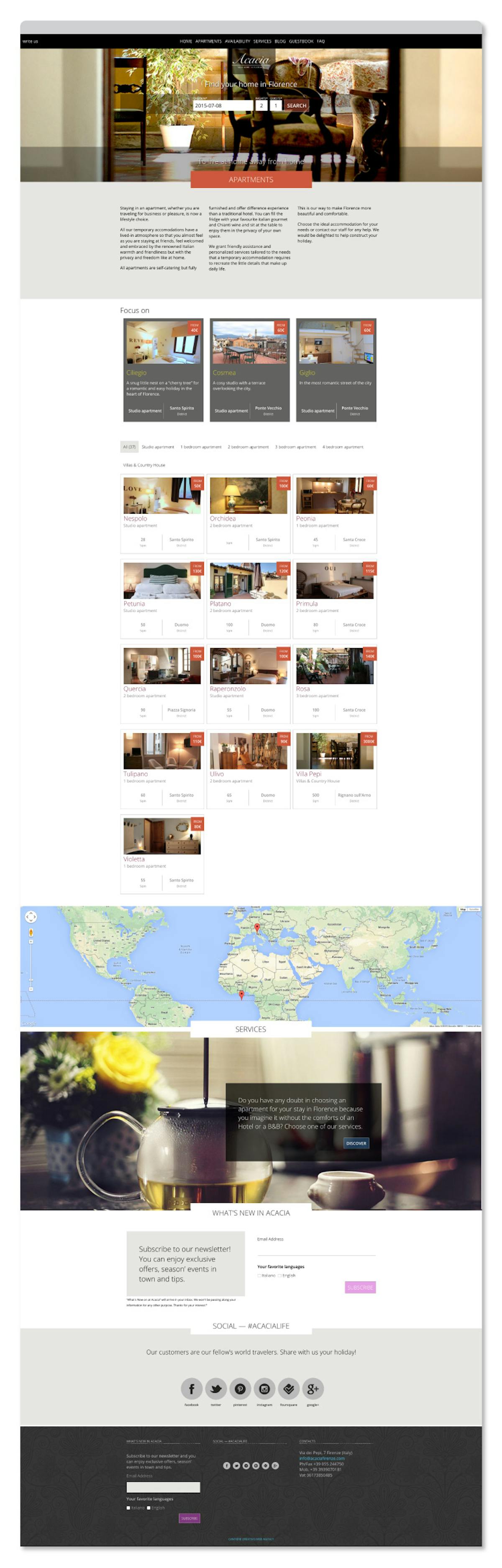Click the purple SUBSCRIBE button in the footer

click(189, 1518)
